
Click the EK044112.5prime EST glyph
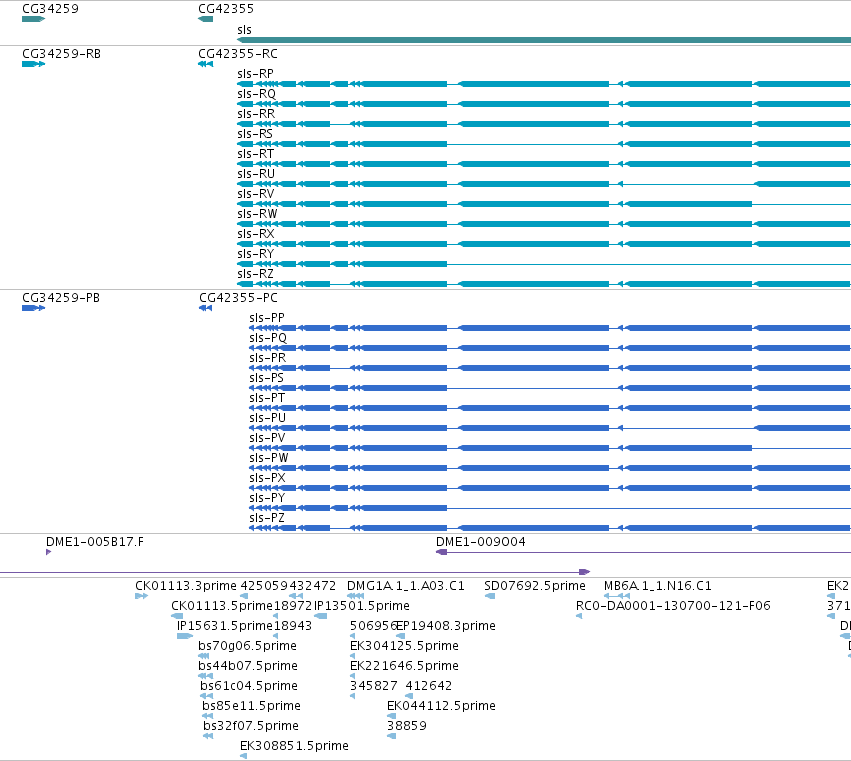(391, 716)
